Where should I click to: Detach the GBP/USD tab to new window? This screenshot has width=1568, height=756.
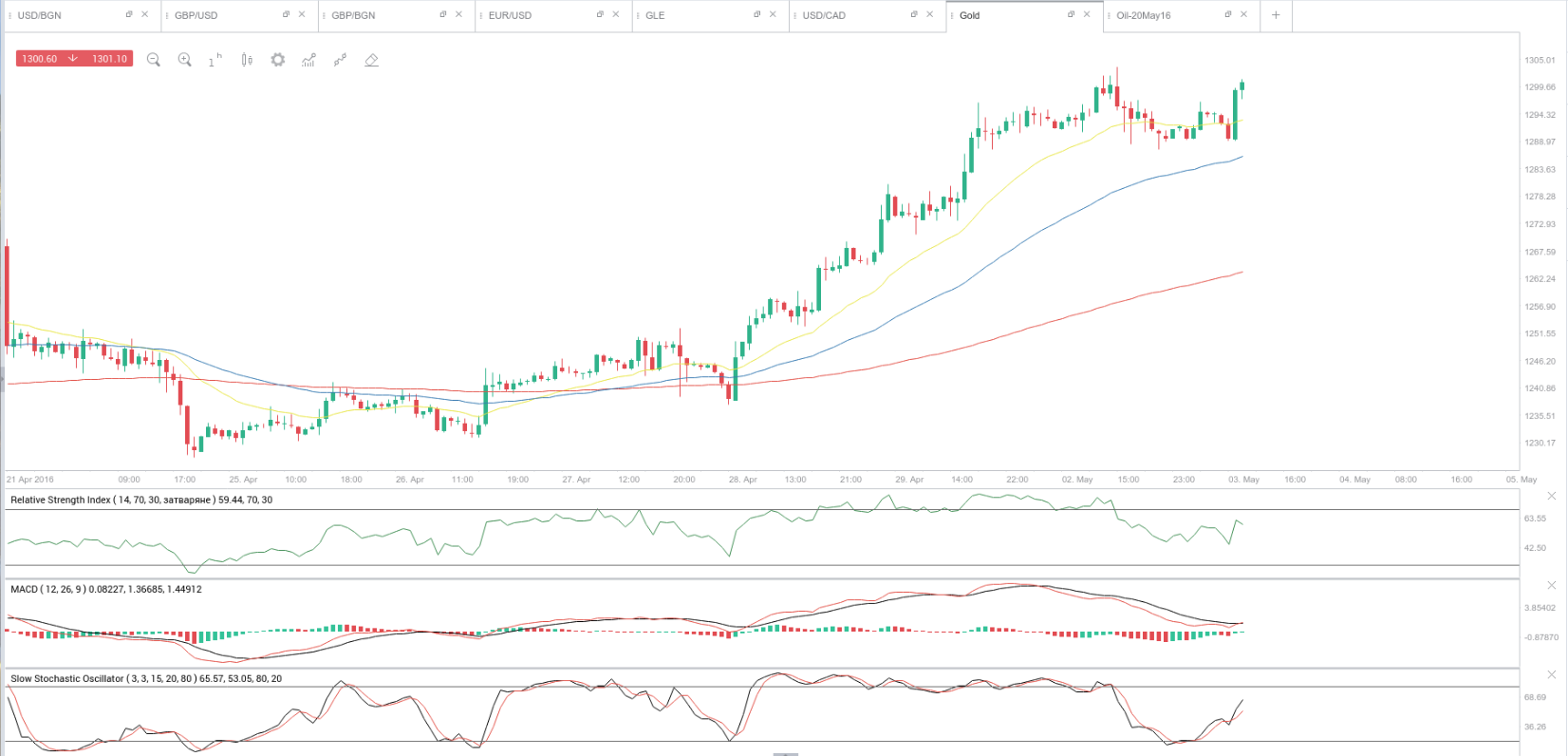[286, 14]
